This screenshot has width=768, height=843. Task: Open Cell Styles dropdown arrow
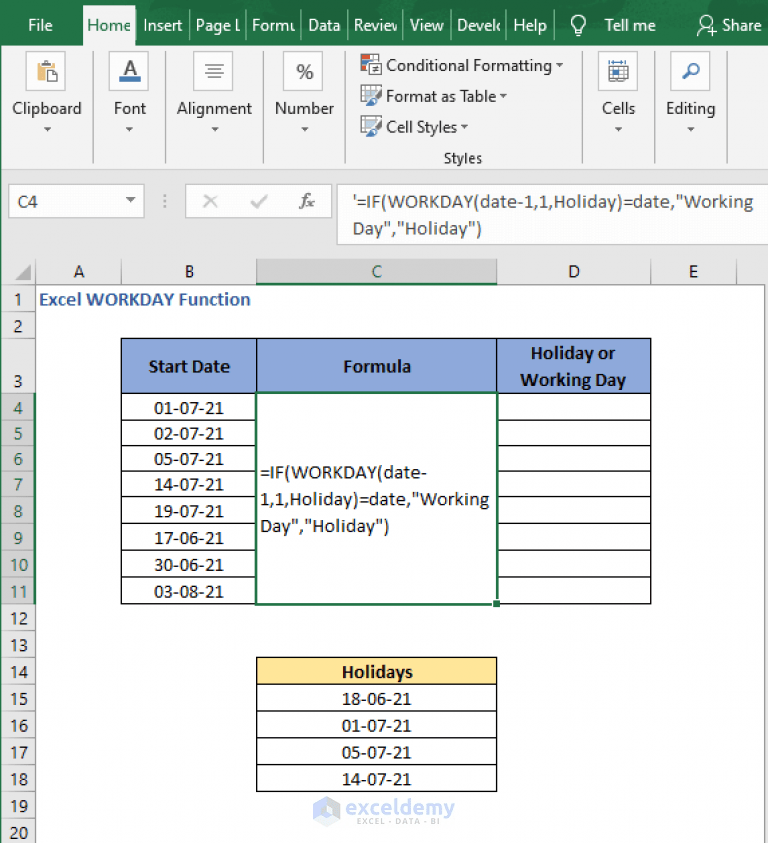[x=464, y=127]
